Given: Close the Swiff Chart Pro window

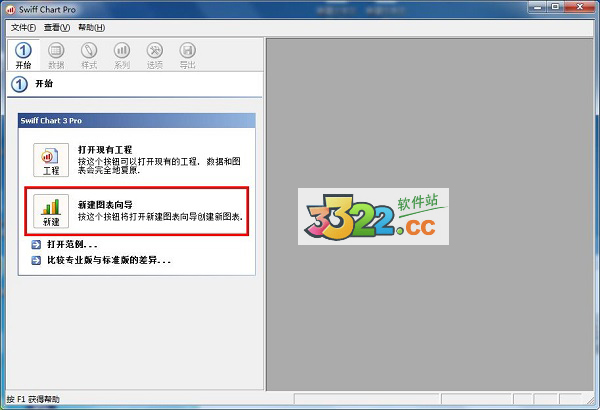Looking at the screenshot, I should click(x=580, y=7).
